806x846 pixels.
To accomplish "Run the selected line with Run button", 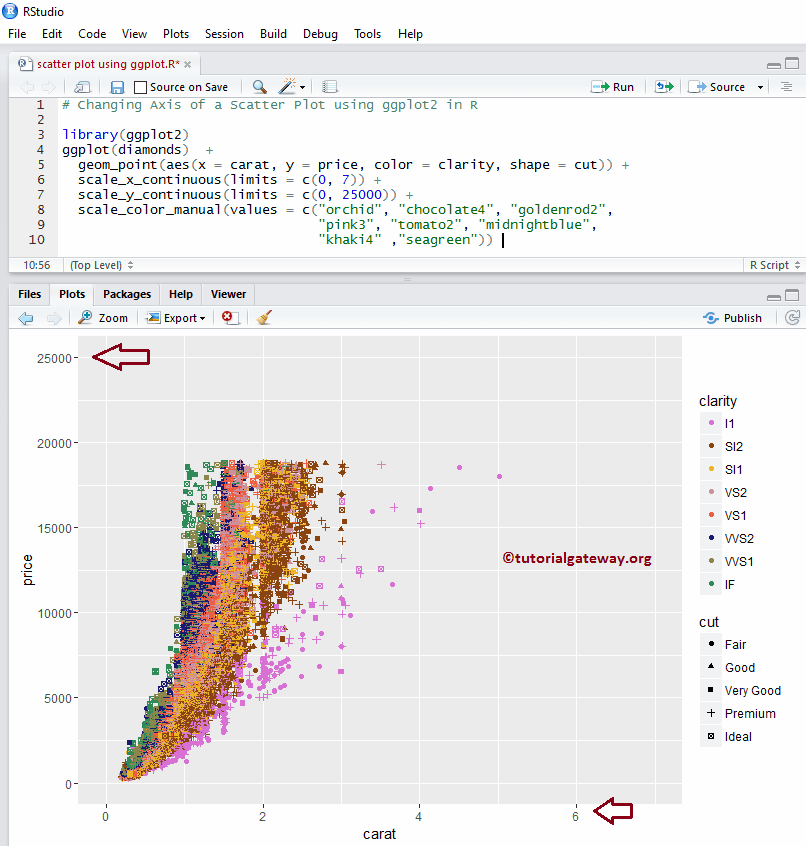I will coord(613,87).
